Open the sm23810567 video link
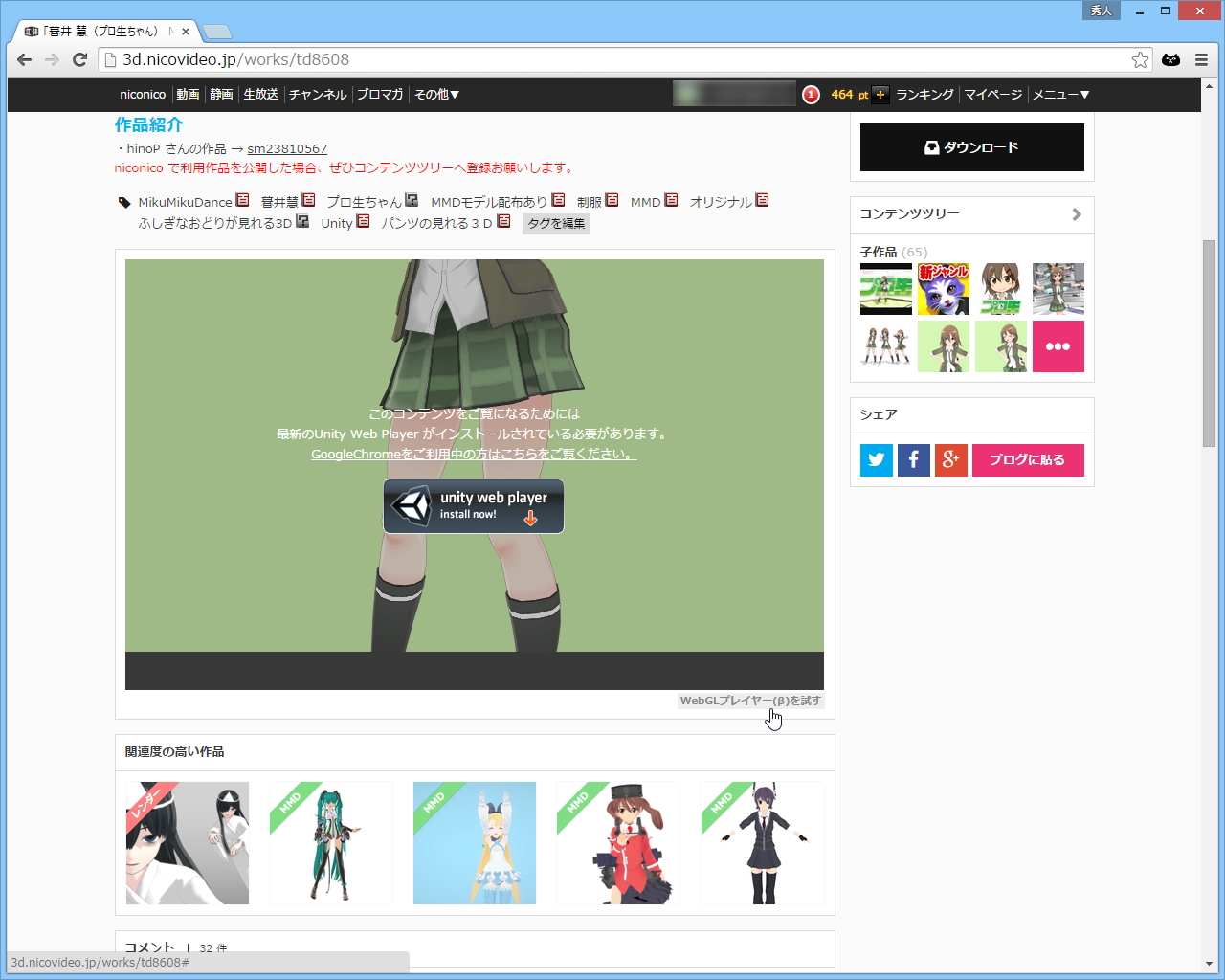The width and height of the screenshot is (1225, 980). tap(287, 148)
